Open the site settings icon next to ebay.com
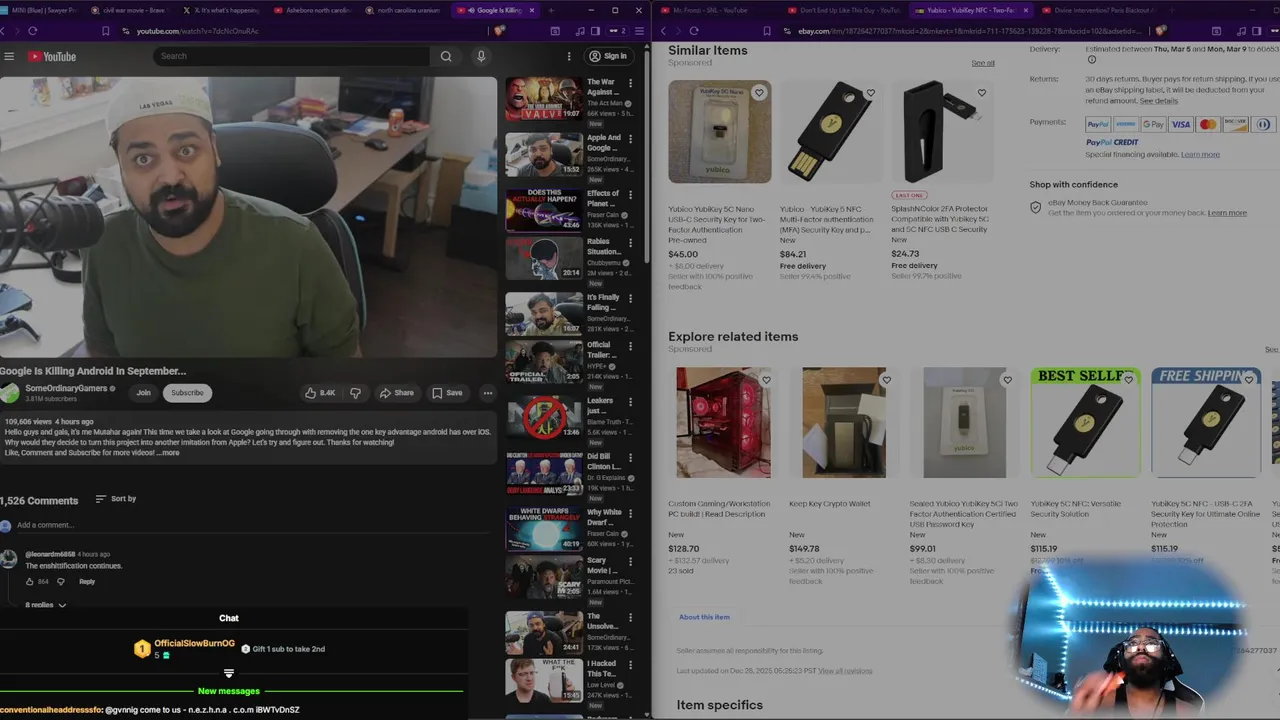1280x720 pixels. tap(787, 31)
